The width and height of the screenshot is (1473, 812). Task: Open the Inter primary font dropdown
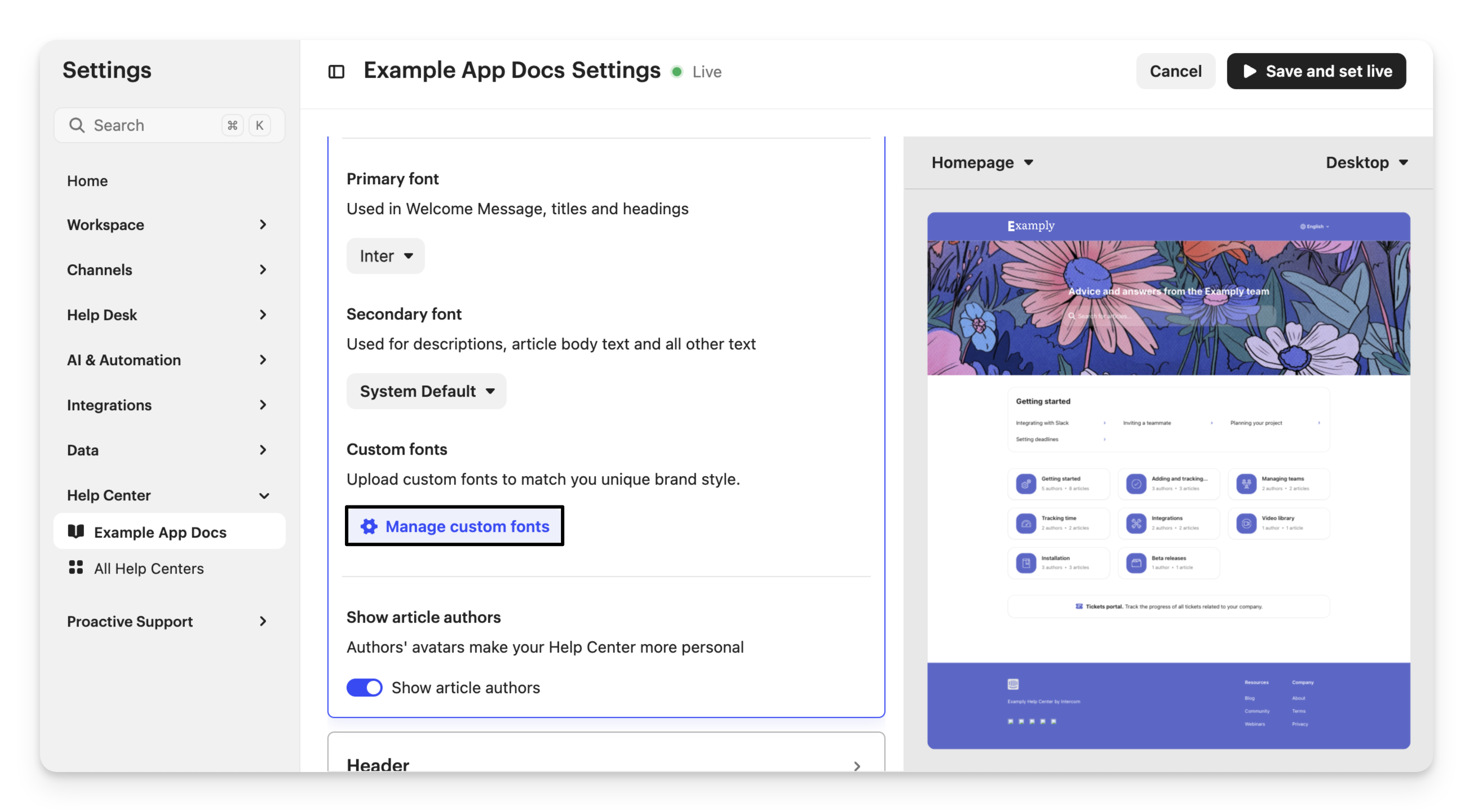click(386, 256)
